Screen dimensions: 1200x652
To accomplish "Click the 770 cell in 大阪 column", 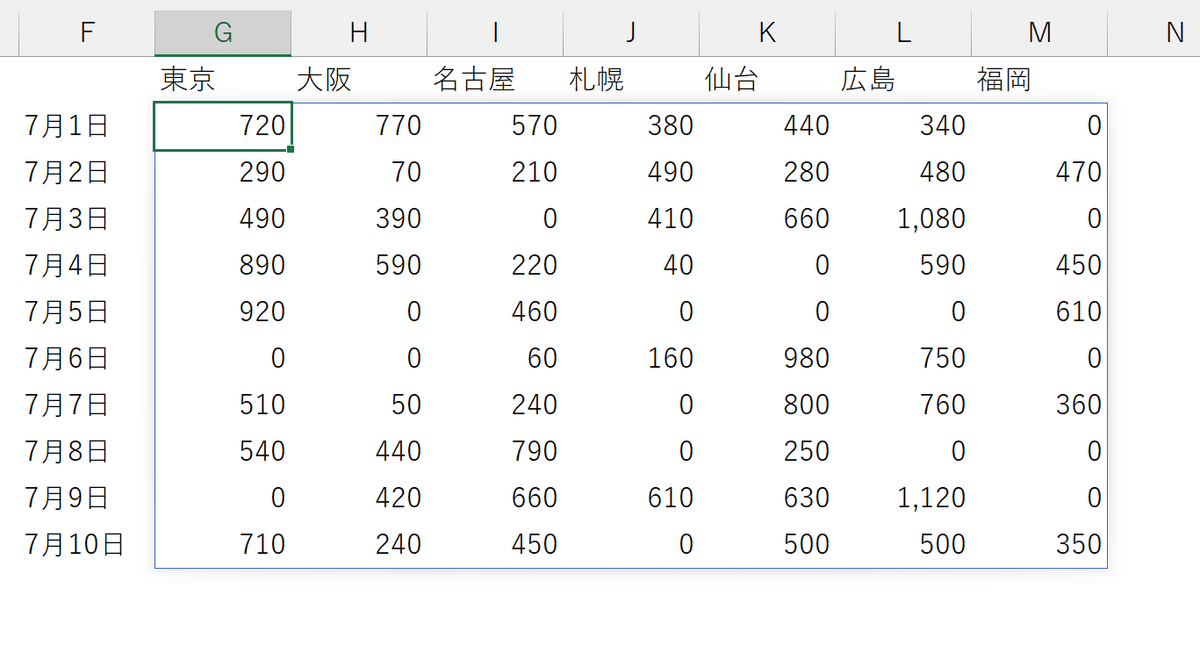I will [359, 126].
